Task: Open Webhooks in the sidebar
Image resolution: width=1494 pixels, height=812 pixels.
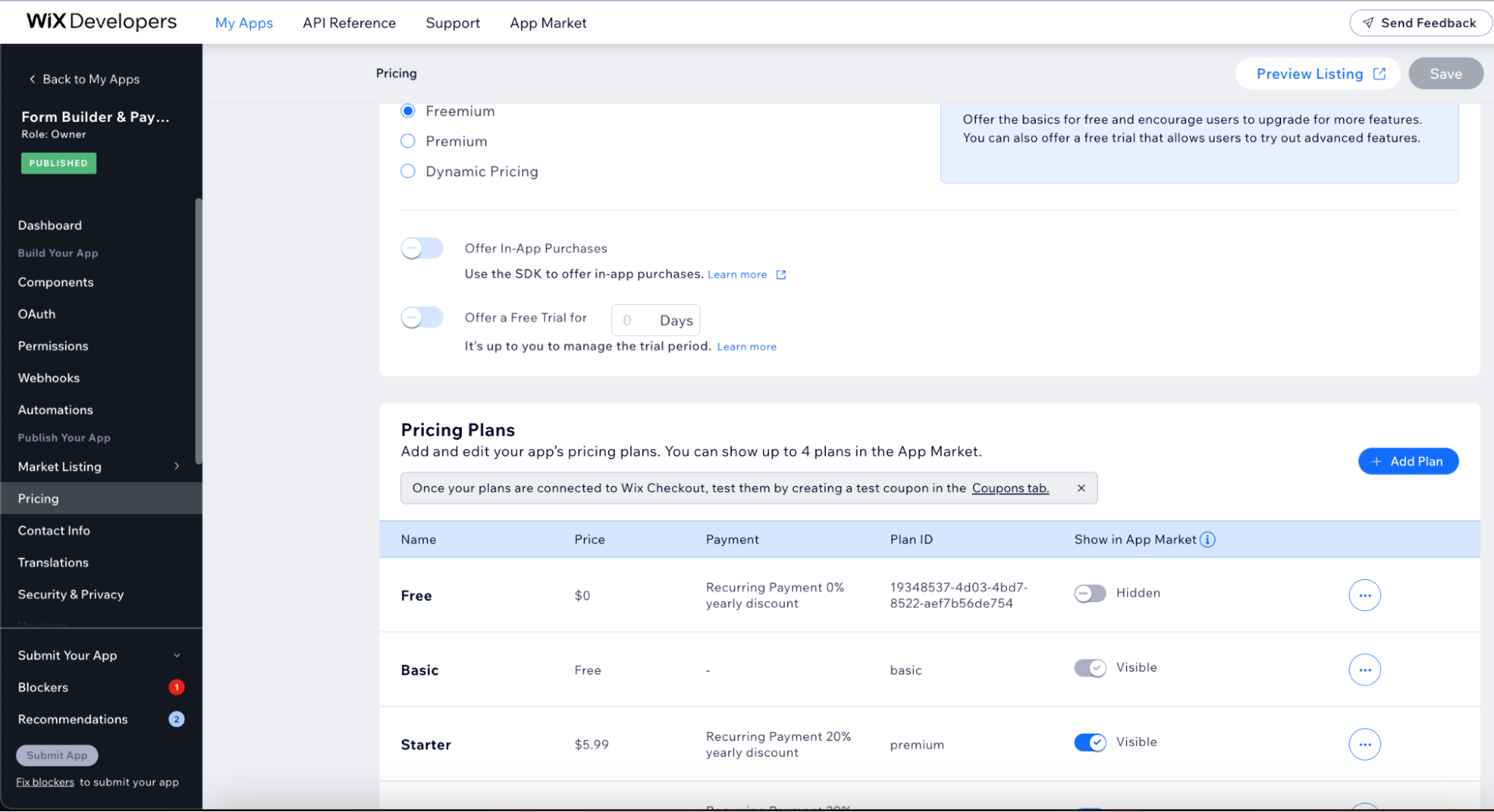Action: click(49, 378)
